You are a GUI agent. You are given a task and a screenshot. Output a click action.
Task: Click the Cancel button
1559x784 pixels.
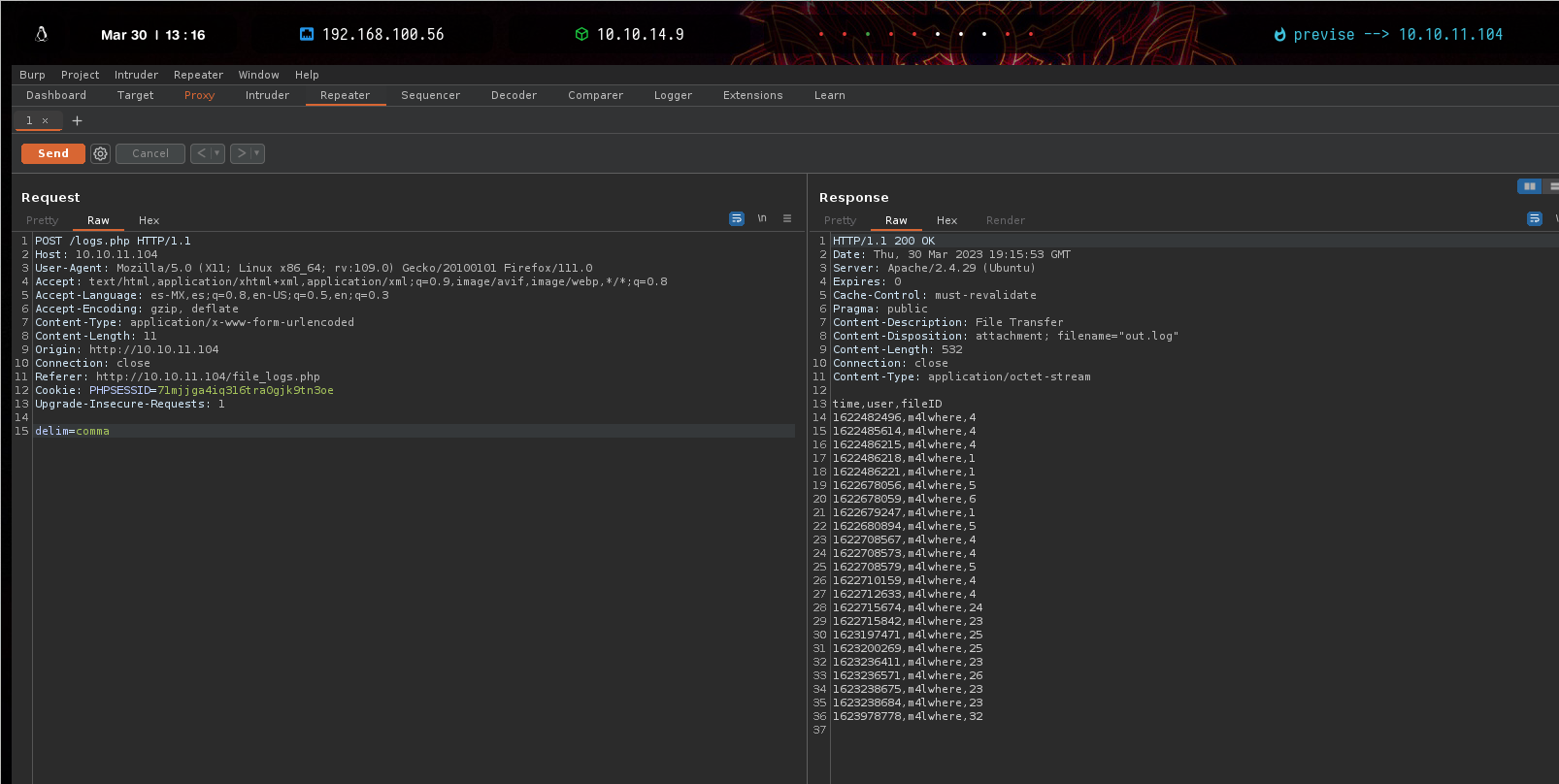[150, 153]
